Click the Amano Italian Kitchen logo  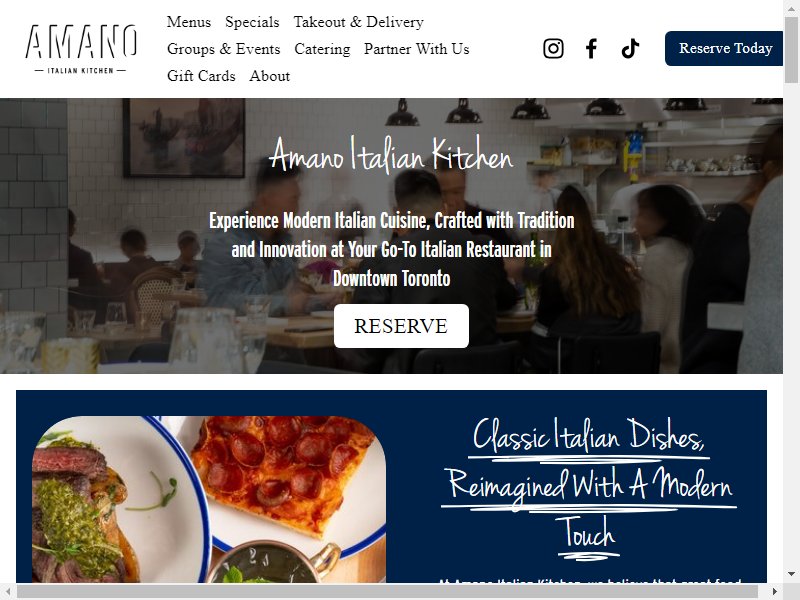(x=81, y=48)
